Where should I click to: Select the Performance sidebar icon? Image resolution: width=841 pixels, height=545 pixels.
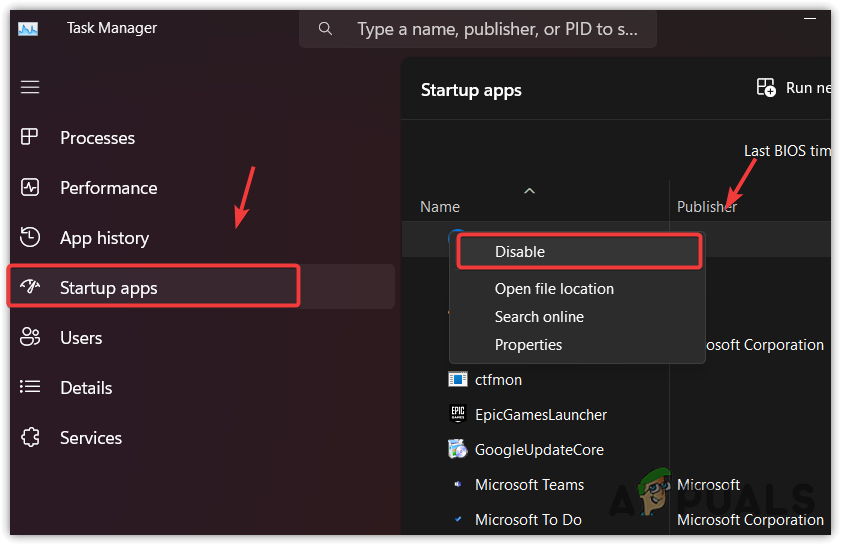30,188
